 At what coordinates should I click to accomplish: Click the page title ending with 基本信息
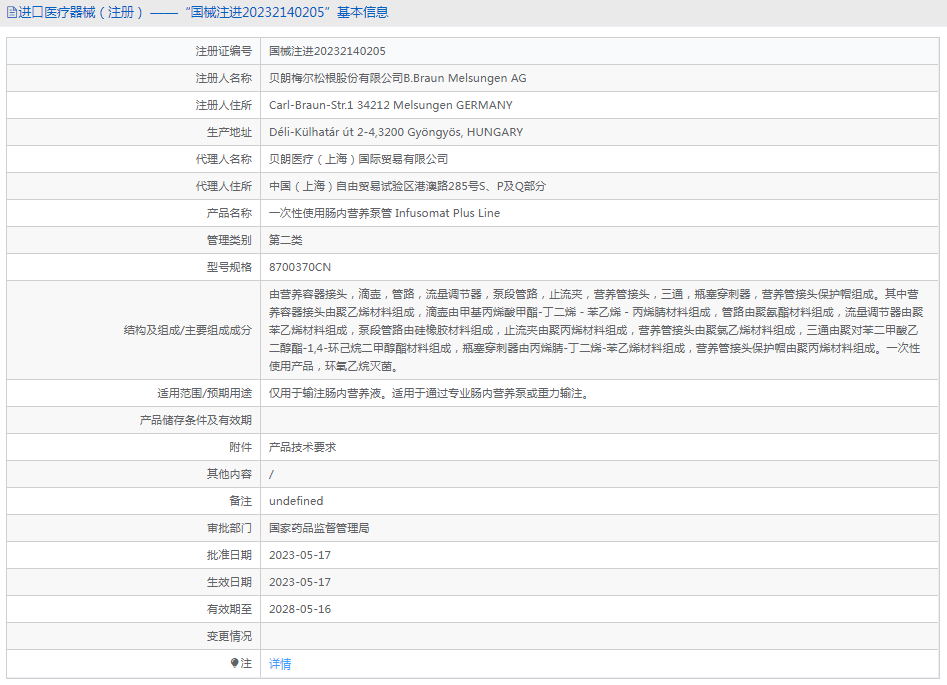point(203,13)
